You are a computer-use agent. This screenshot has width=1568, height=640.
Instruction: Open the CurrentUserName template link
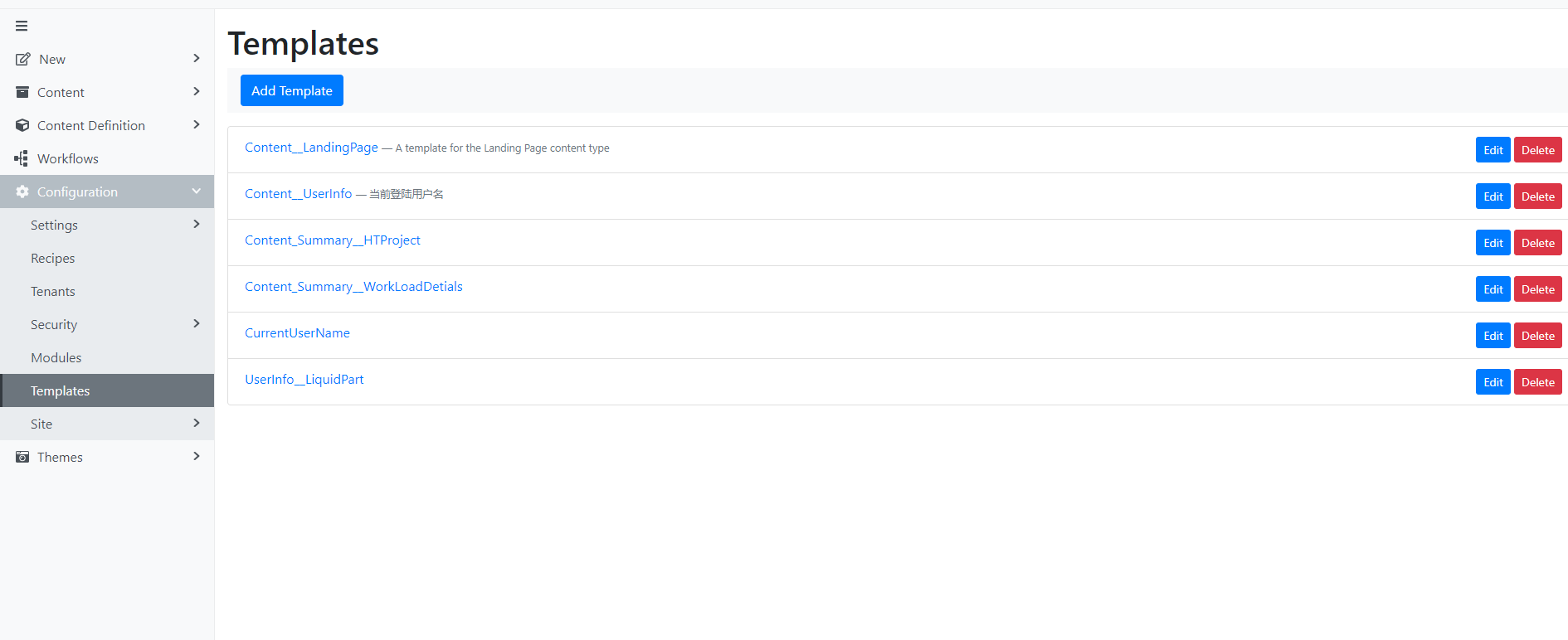coord(297,333)
